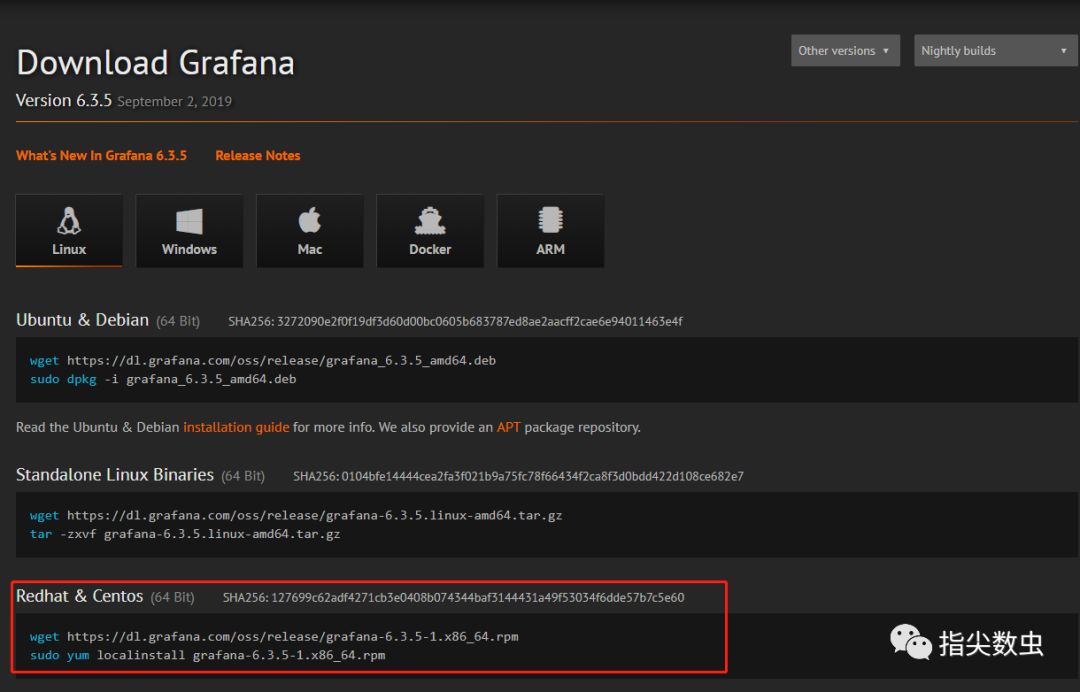Select the Windows logo icon
1080x692 pixels.
coord(189,222)
